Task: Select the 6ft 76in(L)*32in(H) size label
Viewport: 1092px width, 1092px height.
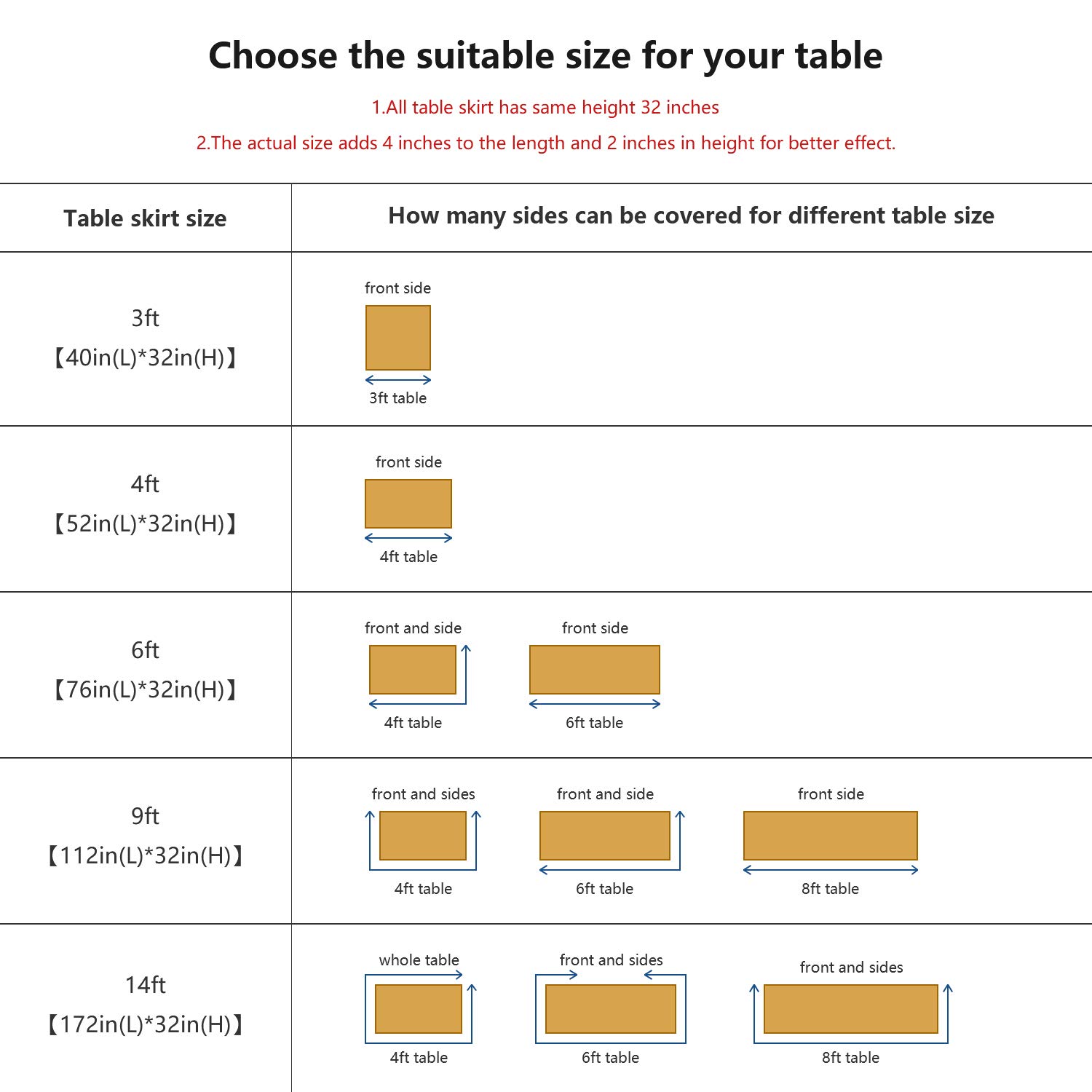Action: point(145,670)
